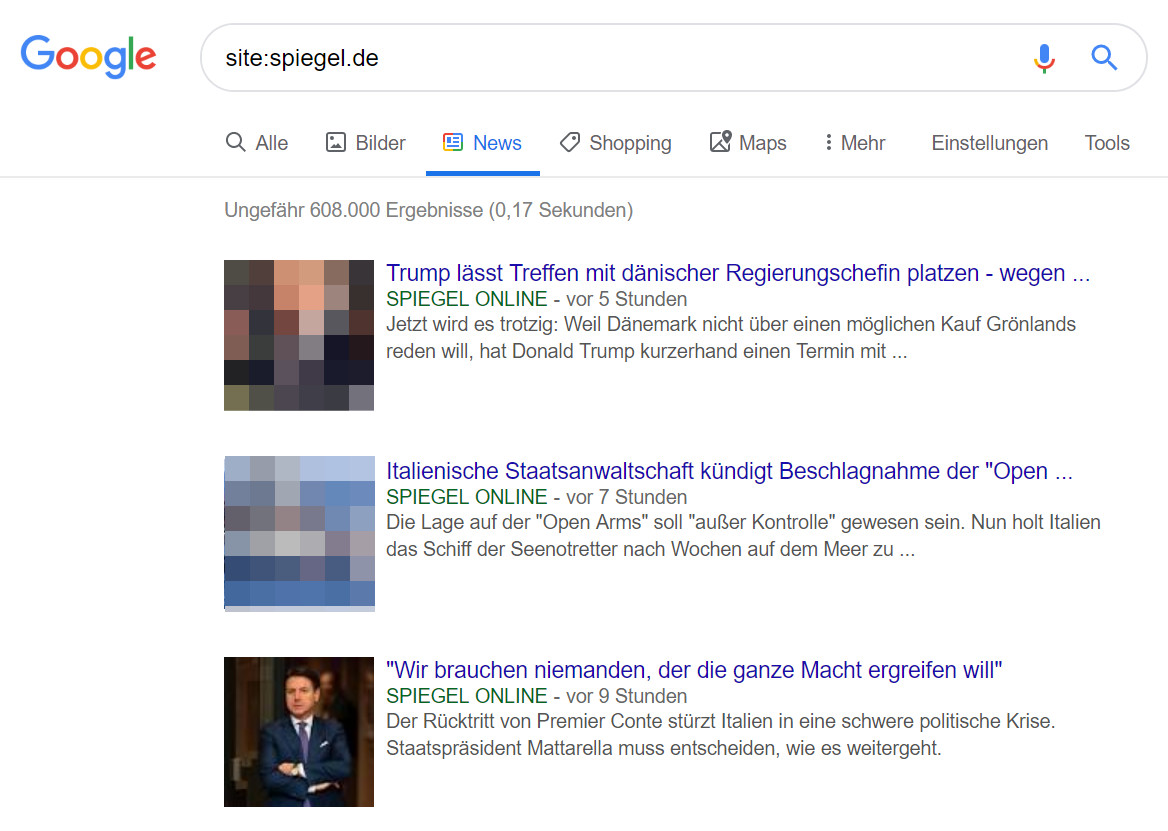Click the News tab icon

click(453, 142)
